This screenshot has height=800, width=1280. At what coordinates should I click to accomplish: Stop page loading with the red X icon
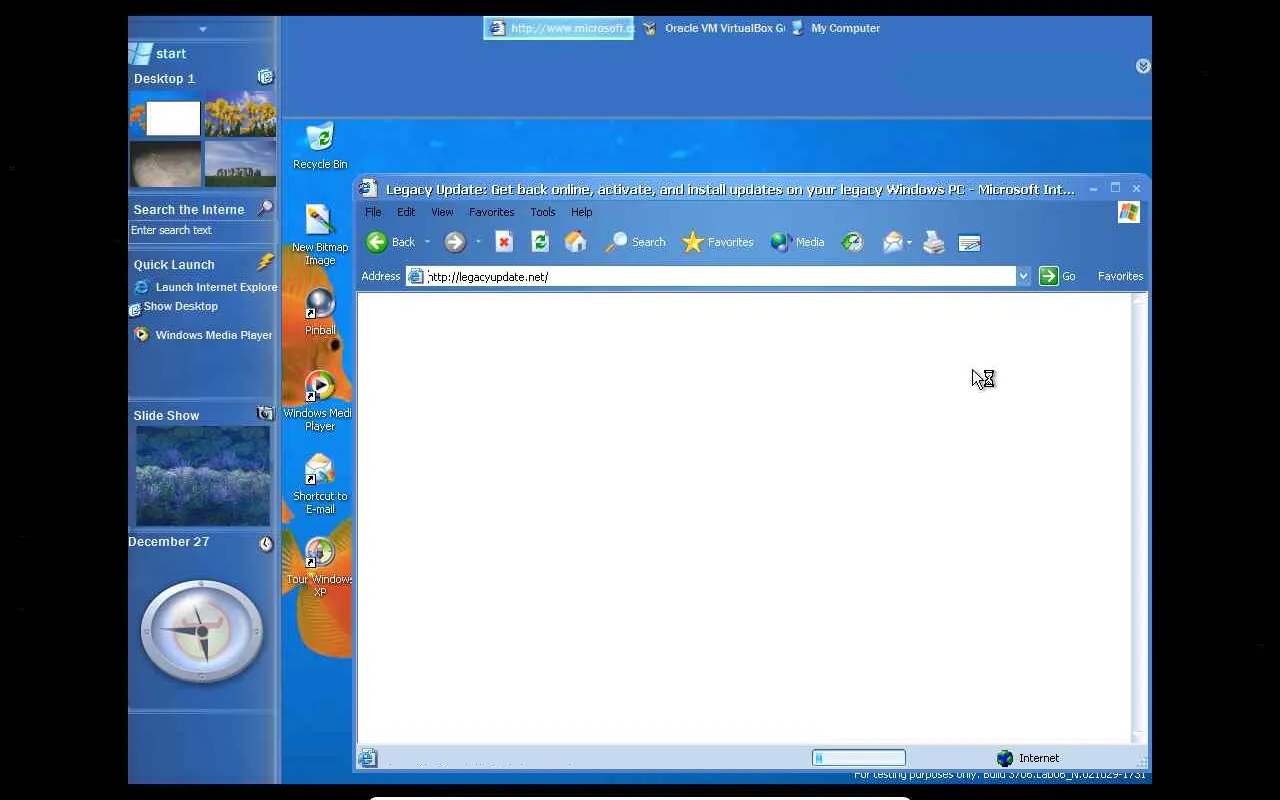coord(504,242)
